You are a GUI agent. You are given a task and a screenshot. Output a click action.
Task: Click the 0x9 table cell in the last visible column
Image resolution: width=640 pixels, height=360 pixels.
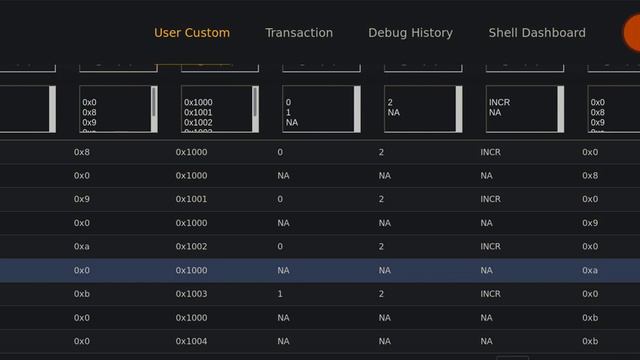(x=590, y=223)
